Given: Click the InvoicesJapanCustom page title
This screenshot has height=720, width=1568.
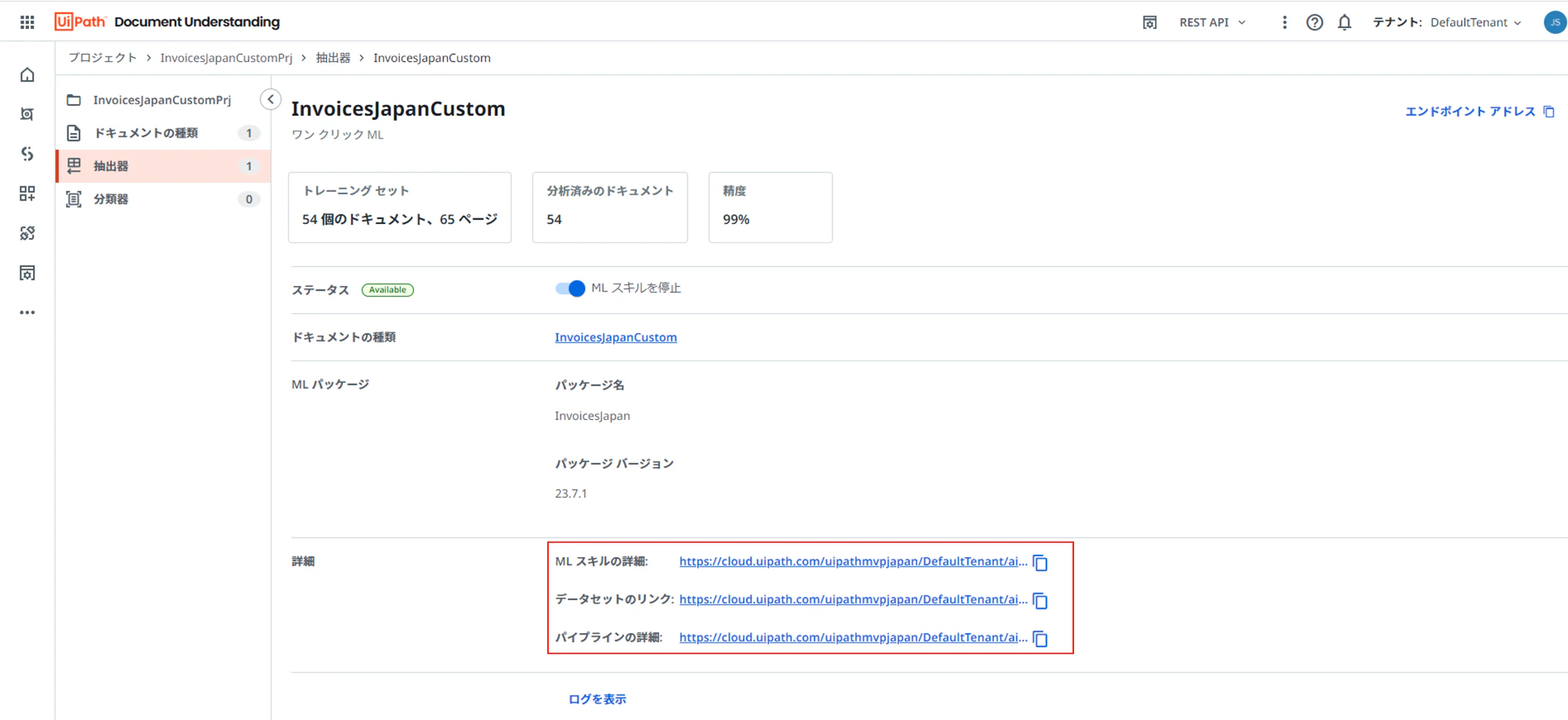Looking at the screenshot, I should tap(398, 109).
